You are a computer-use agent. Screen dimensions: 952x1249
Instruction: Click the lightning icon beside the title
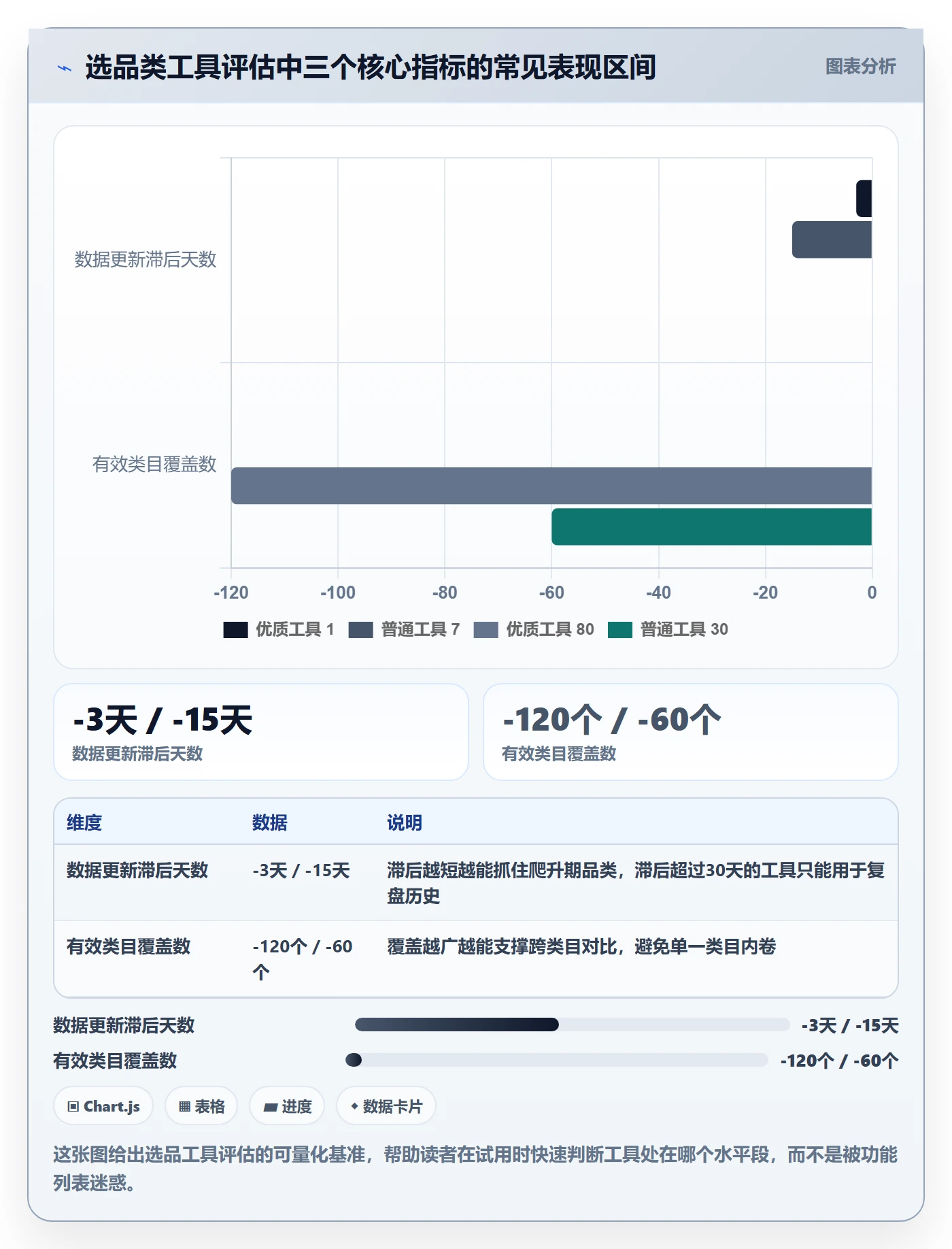(x=65, y=68)
